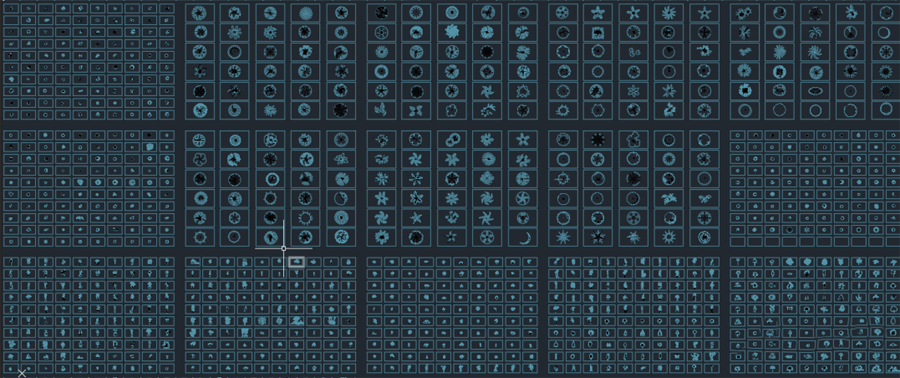Image resolution: width=900 pixels, height=378 pixels.
Task: Click the two overlapping circles tree symbol
Action: pyautogui.click(x=452, y=139)
